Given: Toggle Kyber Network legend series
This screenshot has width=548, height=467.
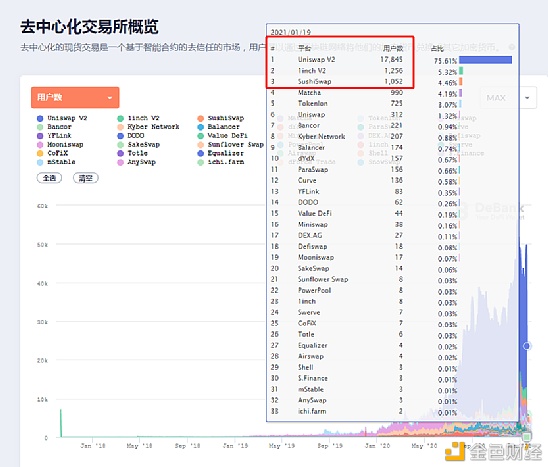Looking at the screenshot, I should [148, 127].
